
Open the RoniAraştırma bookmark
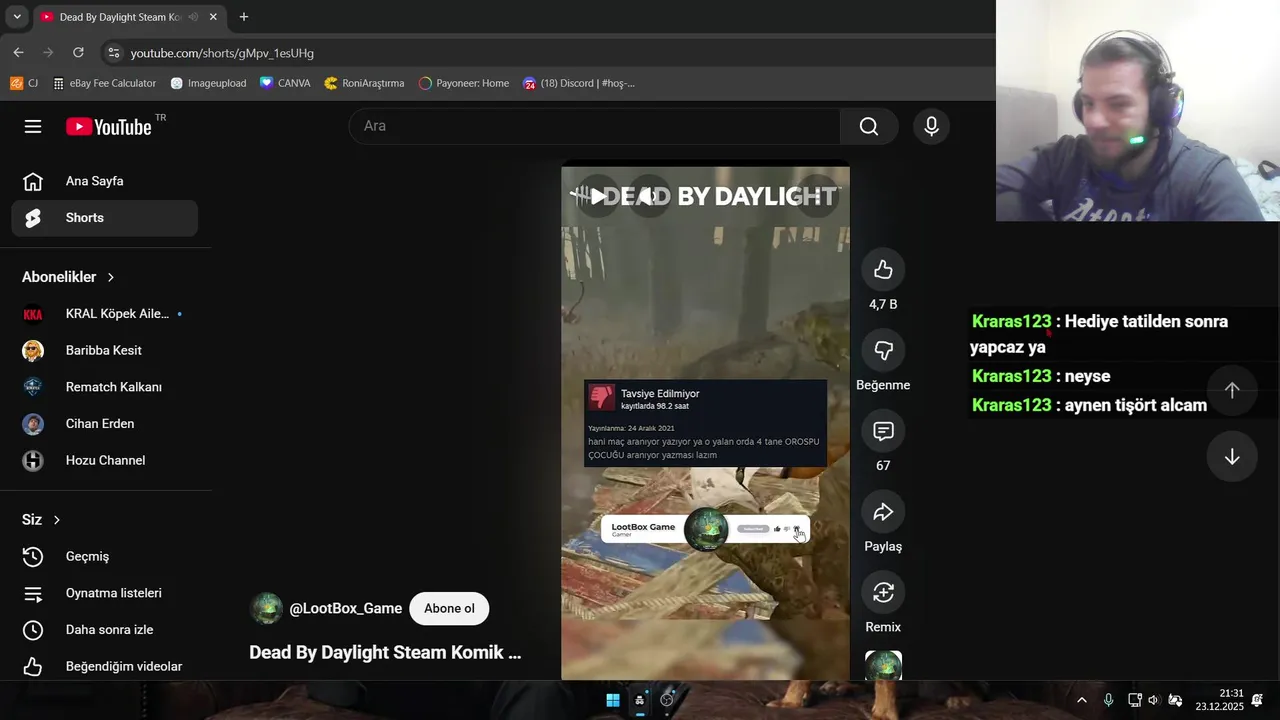click(x=364, y=83)
